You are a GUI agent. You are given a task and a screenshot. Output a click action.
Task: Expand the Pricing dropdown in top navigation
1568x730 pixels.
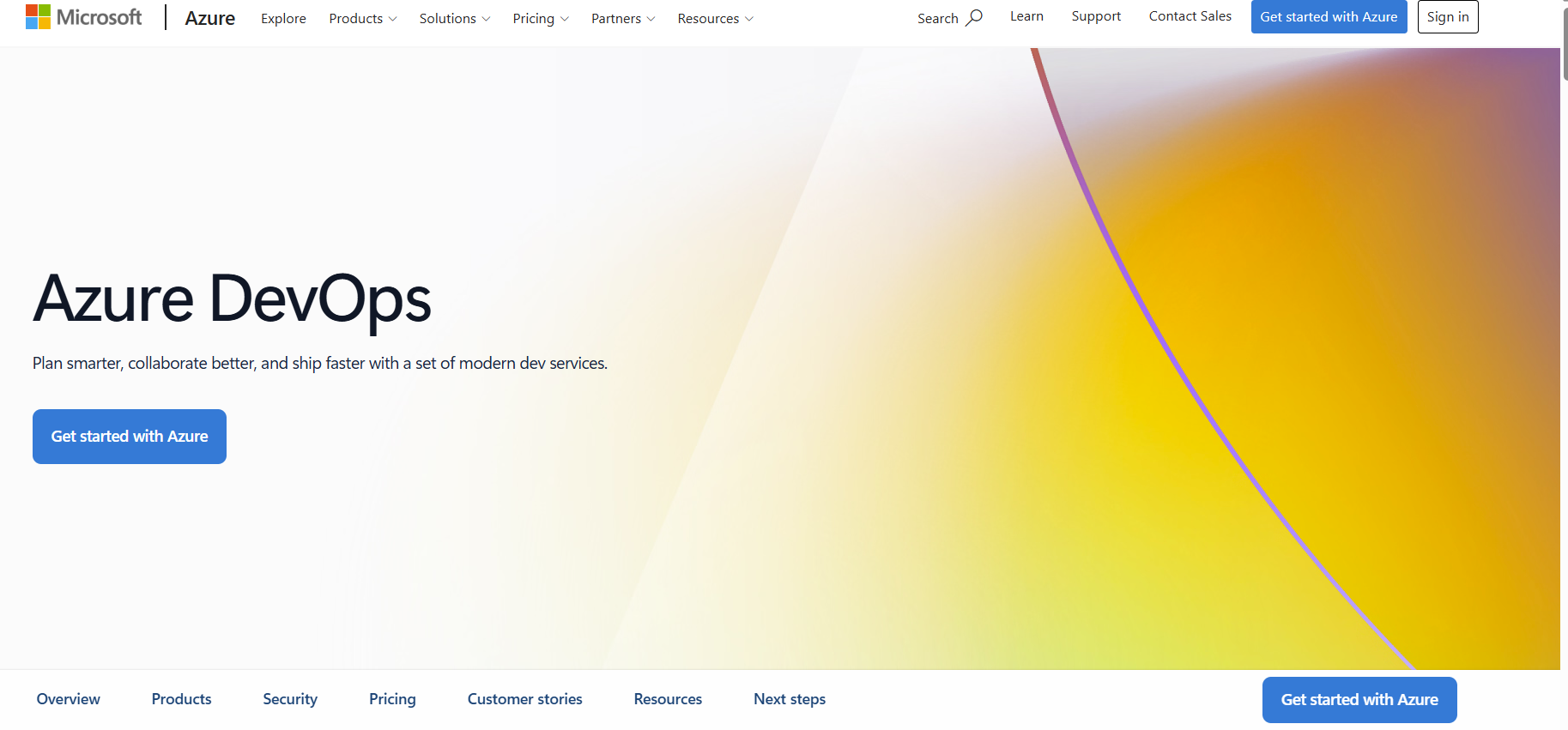541,18
